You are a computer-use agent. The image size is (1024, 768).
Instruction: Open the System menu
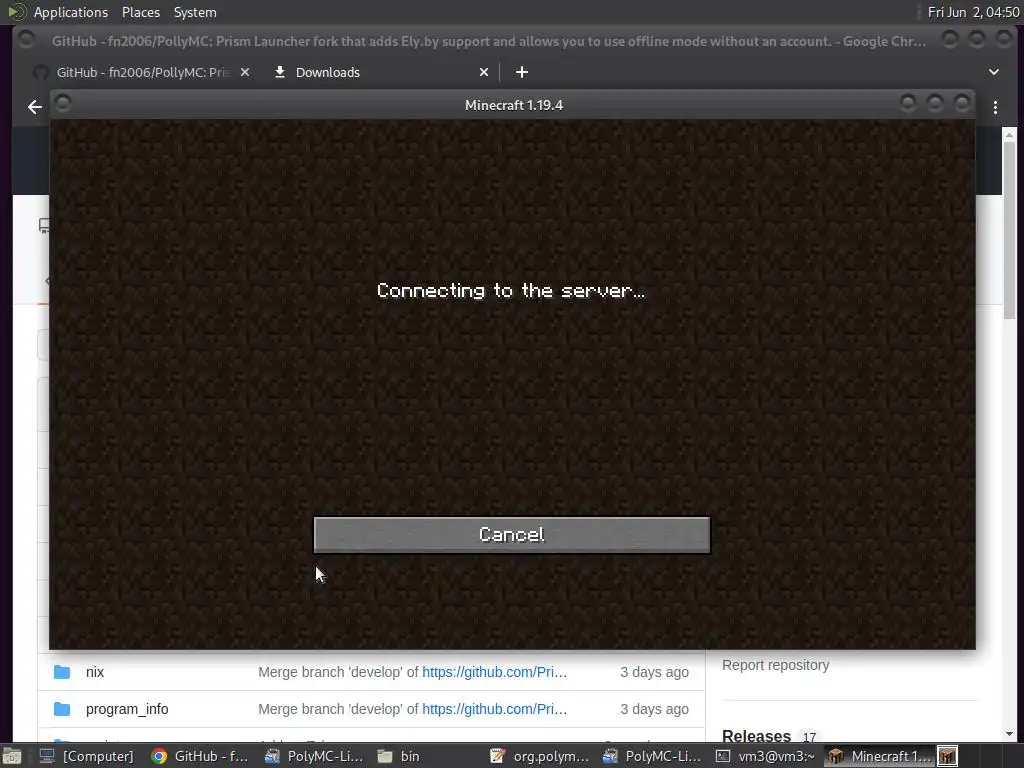coord(195,12)
